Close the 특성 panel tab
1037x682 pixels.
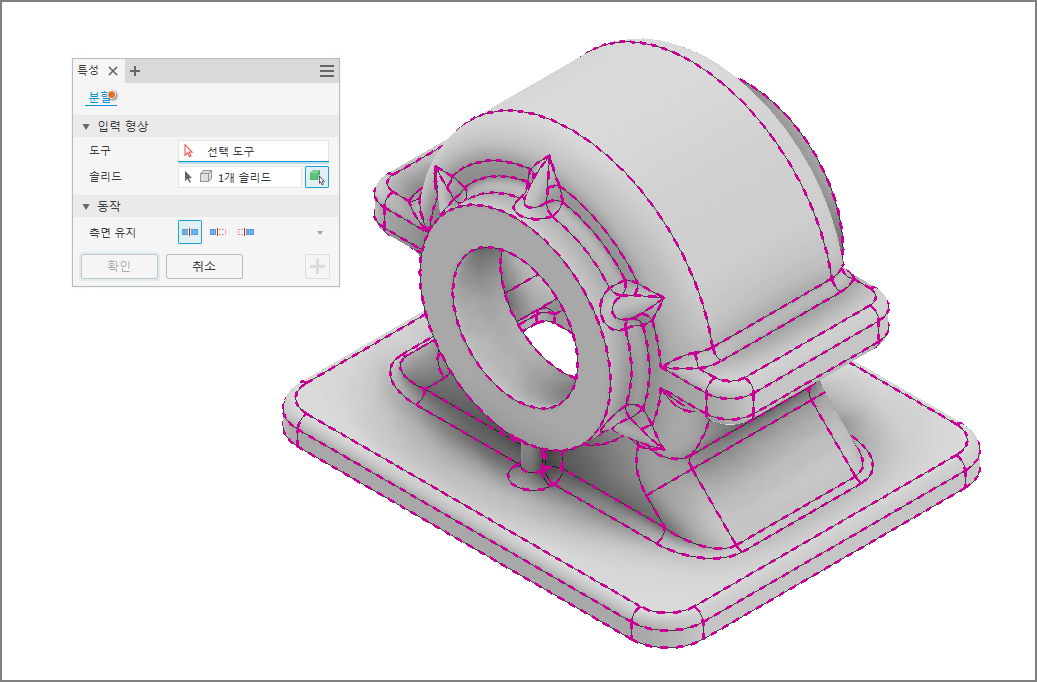[x=113, y=71]
